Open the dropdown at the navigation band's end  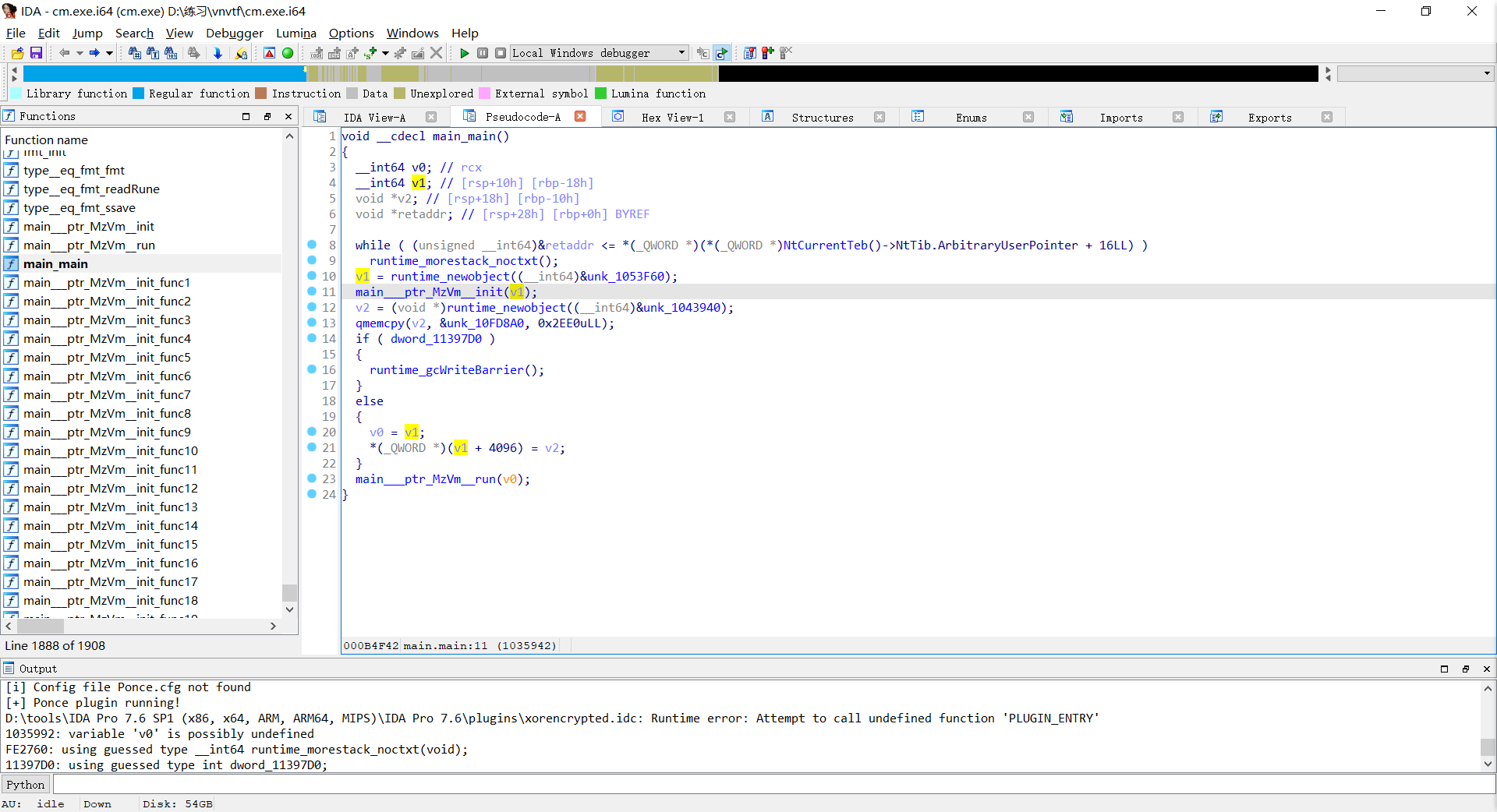click(1487, 73)
